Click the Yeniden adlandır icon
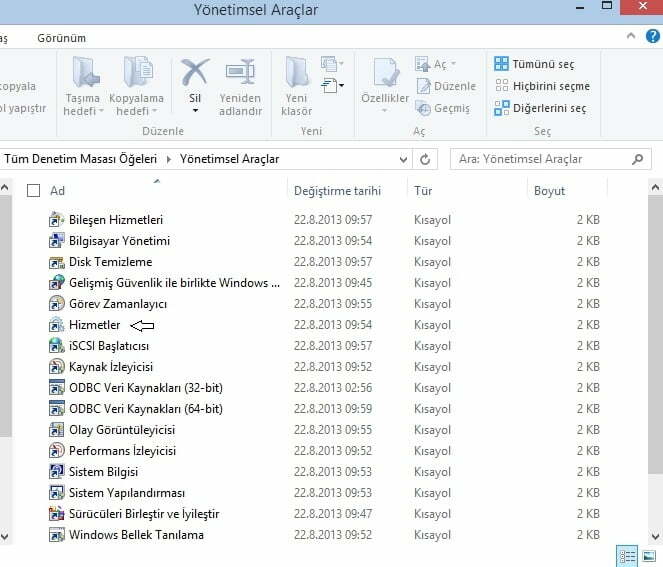 pos(240,72)
